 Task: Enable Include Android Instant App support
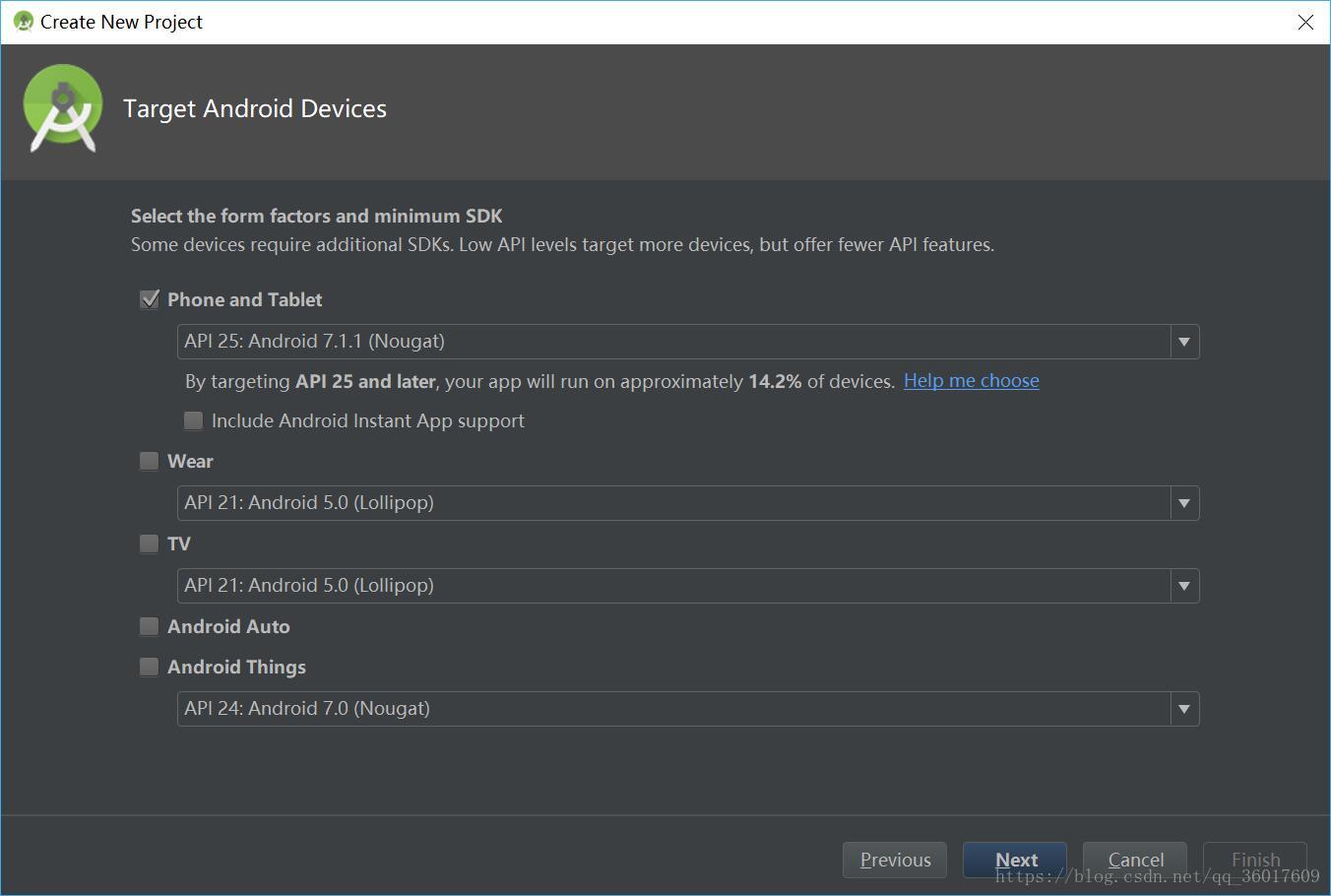194,421
